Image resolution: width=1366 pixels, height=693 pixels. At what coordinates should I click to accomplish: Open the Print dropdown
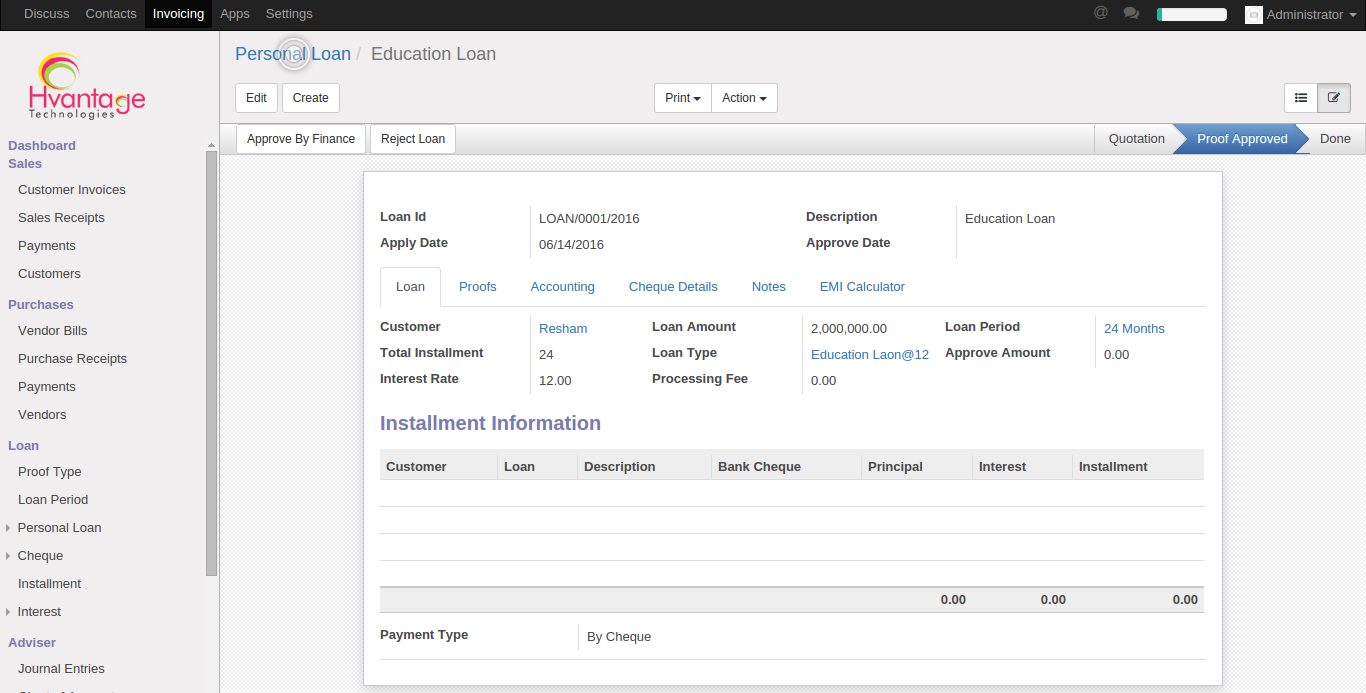pos(683,98)
